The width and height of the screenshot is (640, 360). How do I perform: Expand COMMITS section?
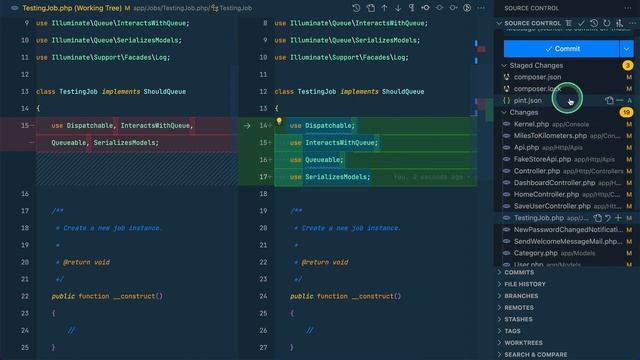519,272
